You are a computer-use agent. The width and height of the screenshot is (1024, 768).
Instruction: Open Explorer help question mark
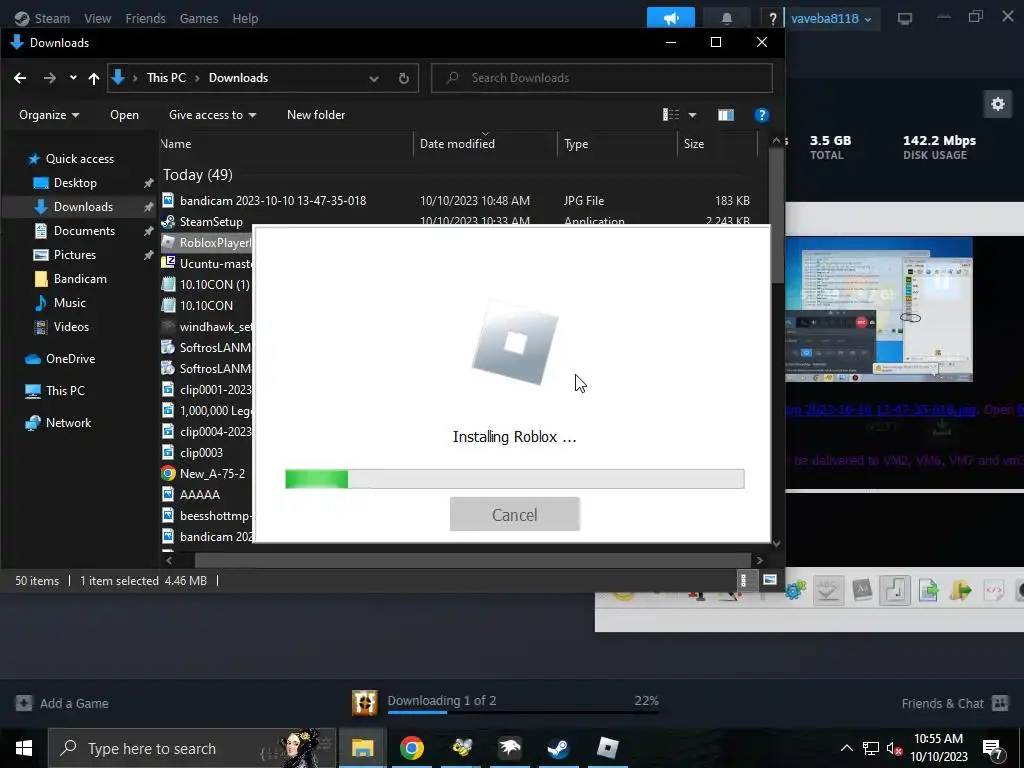coord(761,116)
